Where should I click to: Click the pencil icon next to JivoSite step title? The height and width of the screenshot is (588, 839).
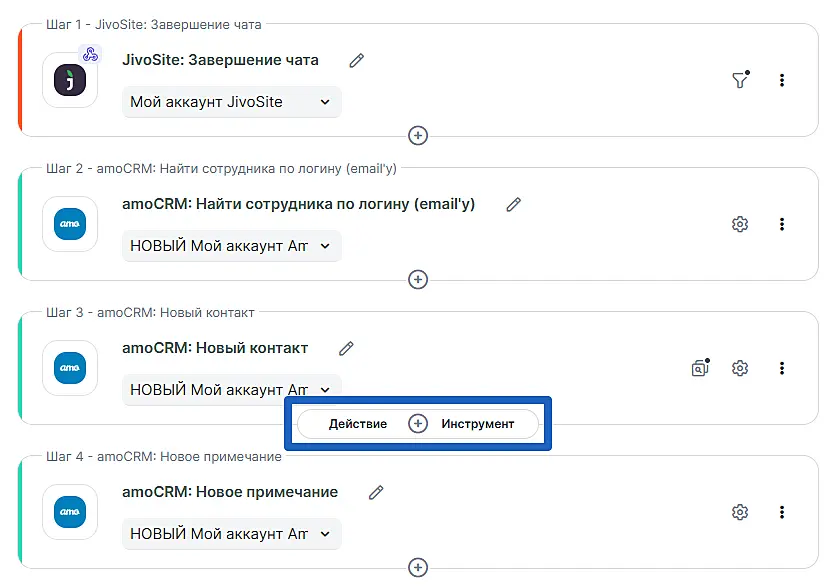pos(357,61)
